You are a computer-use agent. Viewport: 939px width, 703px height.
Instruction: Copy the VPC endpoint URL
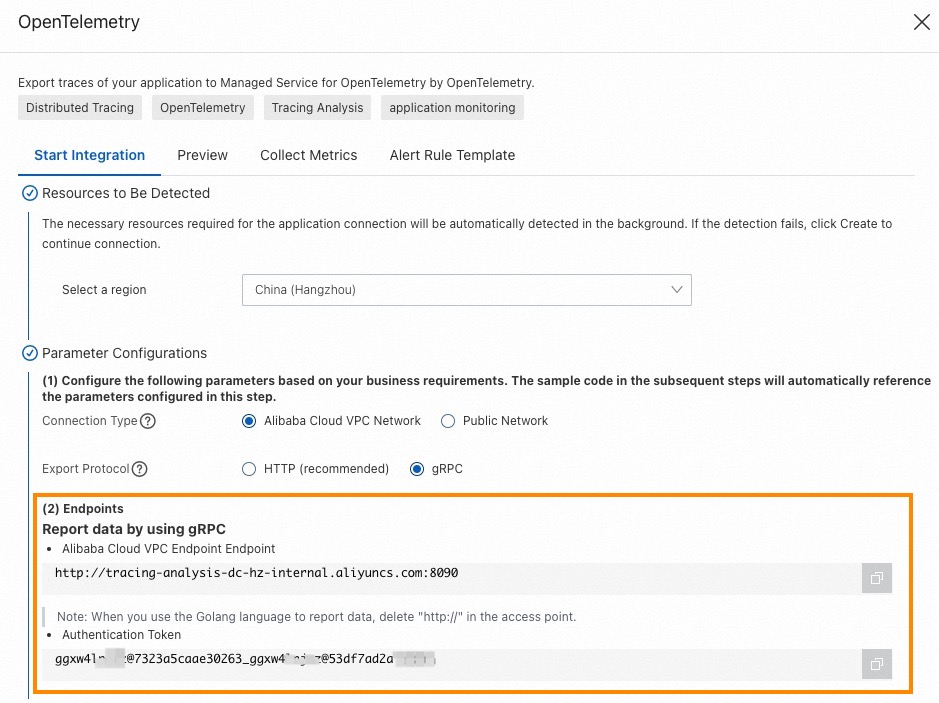click(x=877, y=578)
